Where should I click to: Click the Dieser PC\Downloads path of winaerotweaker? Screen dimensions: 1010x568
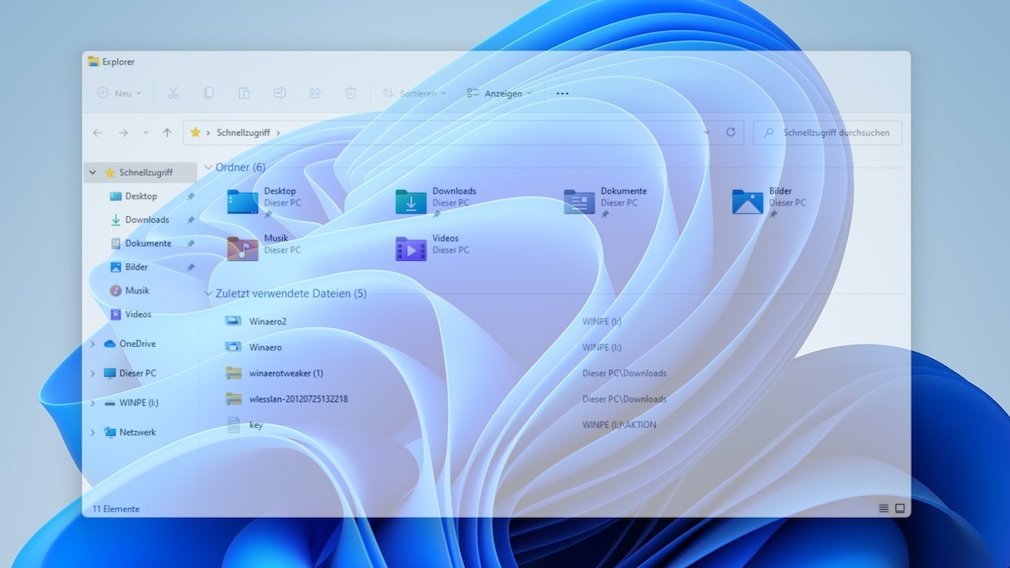click(x=624, y=374)
